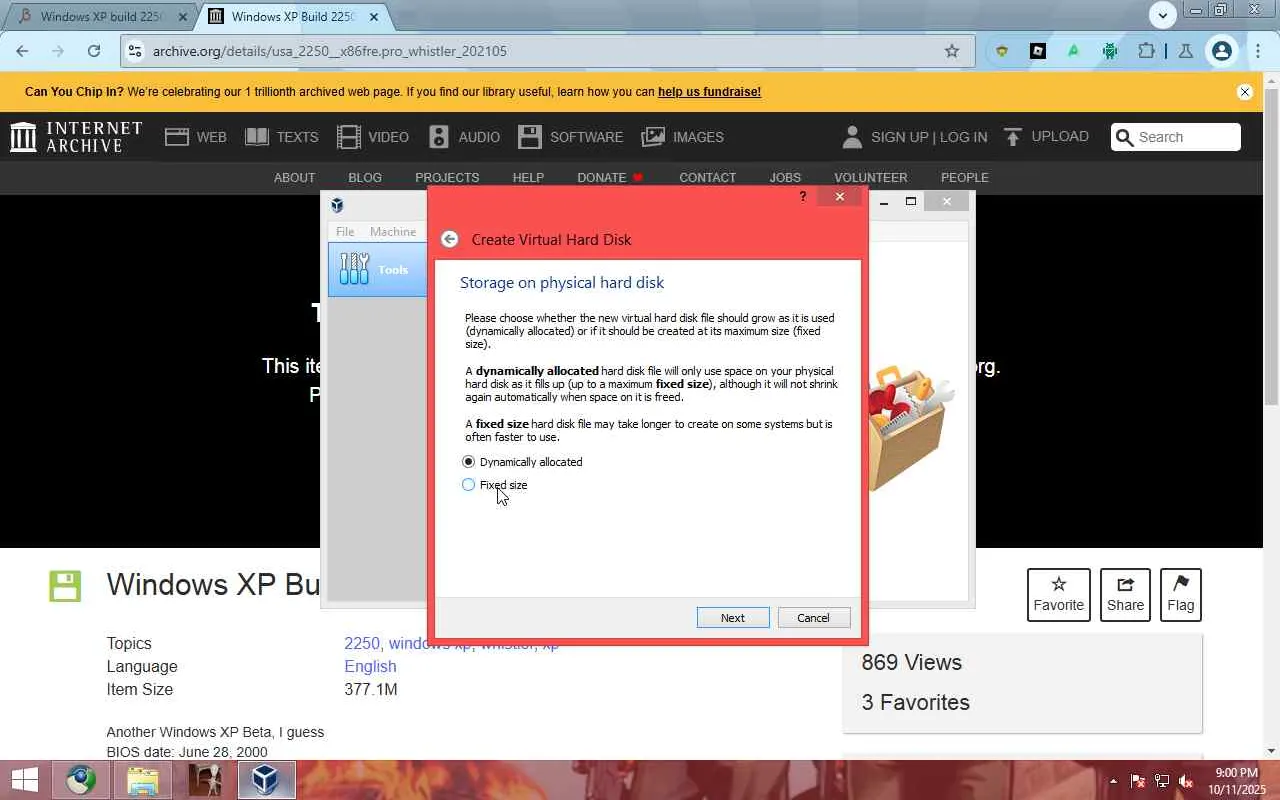Open the VOLUNTEER link
Screen dimensions: 1280x800
pos(871,177)
